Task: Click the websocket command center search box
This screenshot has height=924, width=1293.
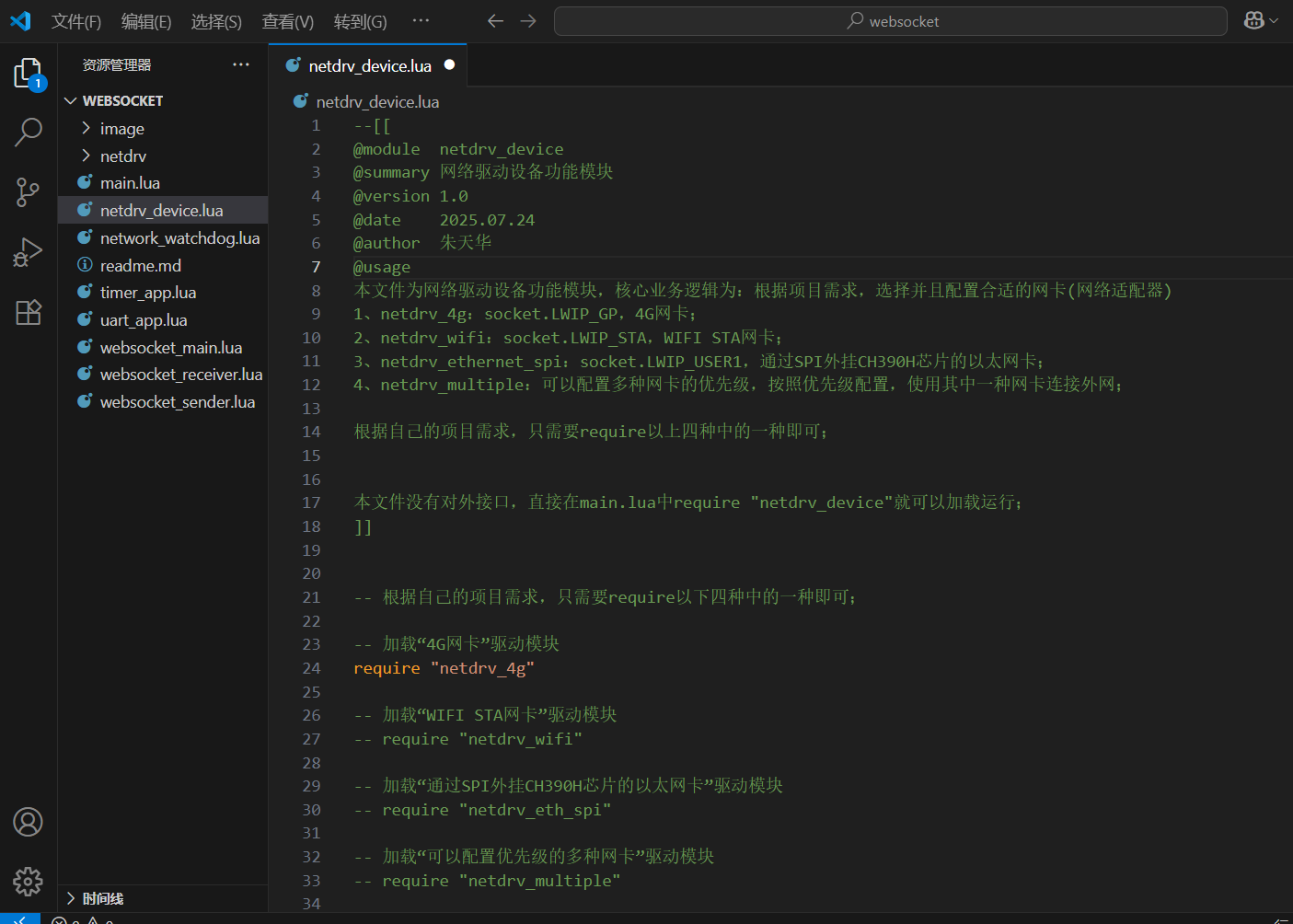Action: point(890,21)
